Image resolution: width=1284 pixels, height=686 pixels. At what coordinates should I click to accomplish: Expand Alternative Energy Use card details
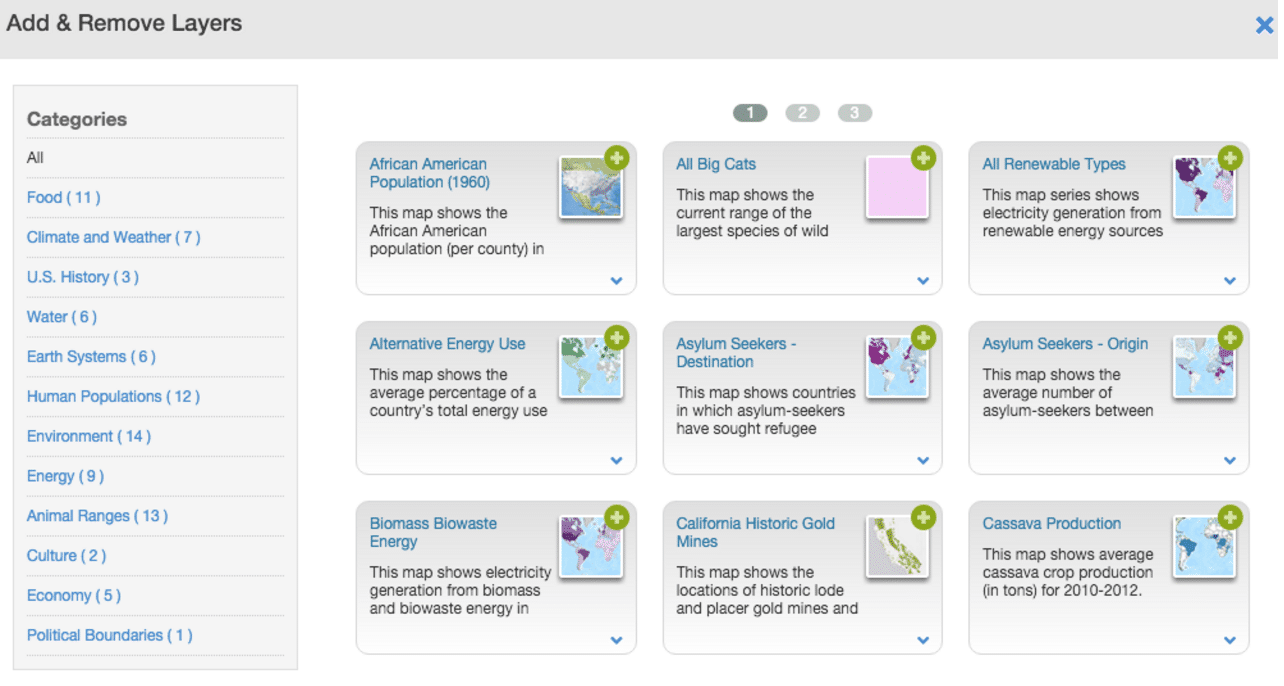[616, 461]
